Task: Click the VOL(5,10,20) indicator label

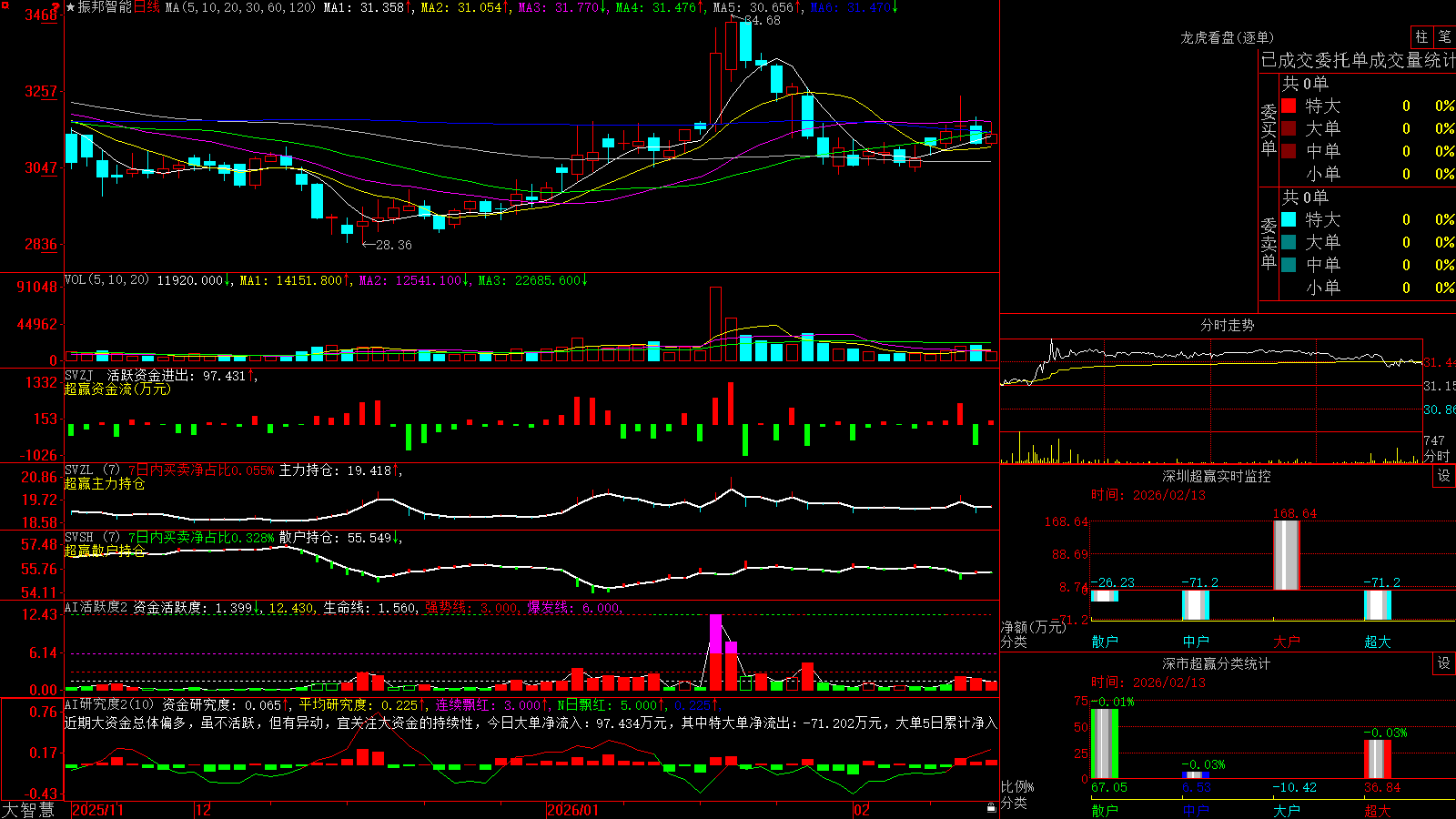Action: click(x=106, y=280)
